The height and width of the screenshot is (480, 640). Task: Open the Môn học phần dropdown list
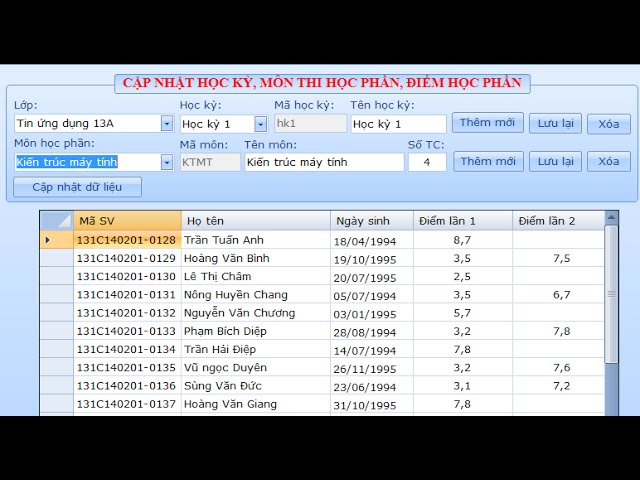166,162
